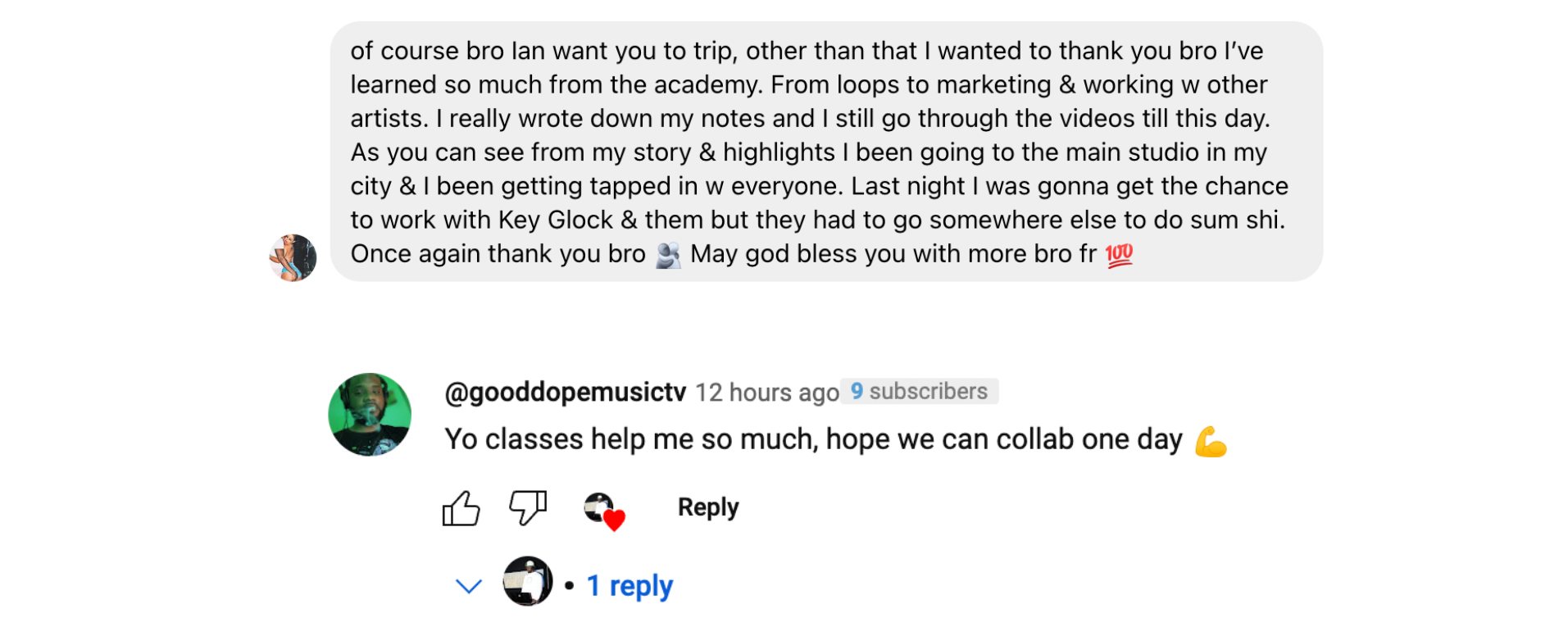Expand replies with the blue chevron
Viewport: 1568px width, 636px height.
pos(468,586)
